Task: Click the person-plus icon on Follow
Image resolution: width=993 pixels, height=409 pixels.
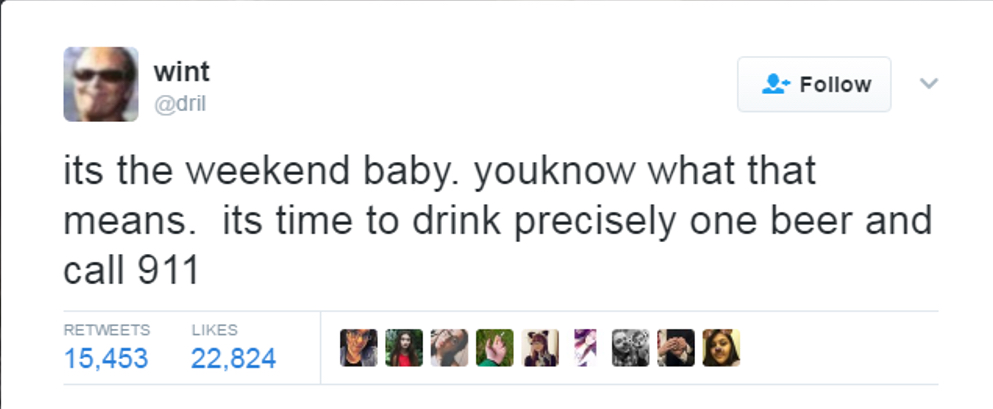Action: tap(776, 85)
